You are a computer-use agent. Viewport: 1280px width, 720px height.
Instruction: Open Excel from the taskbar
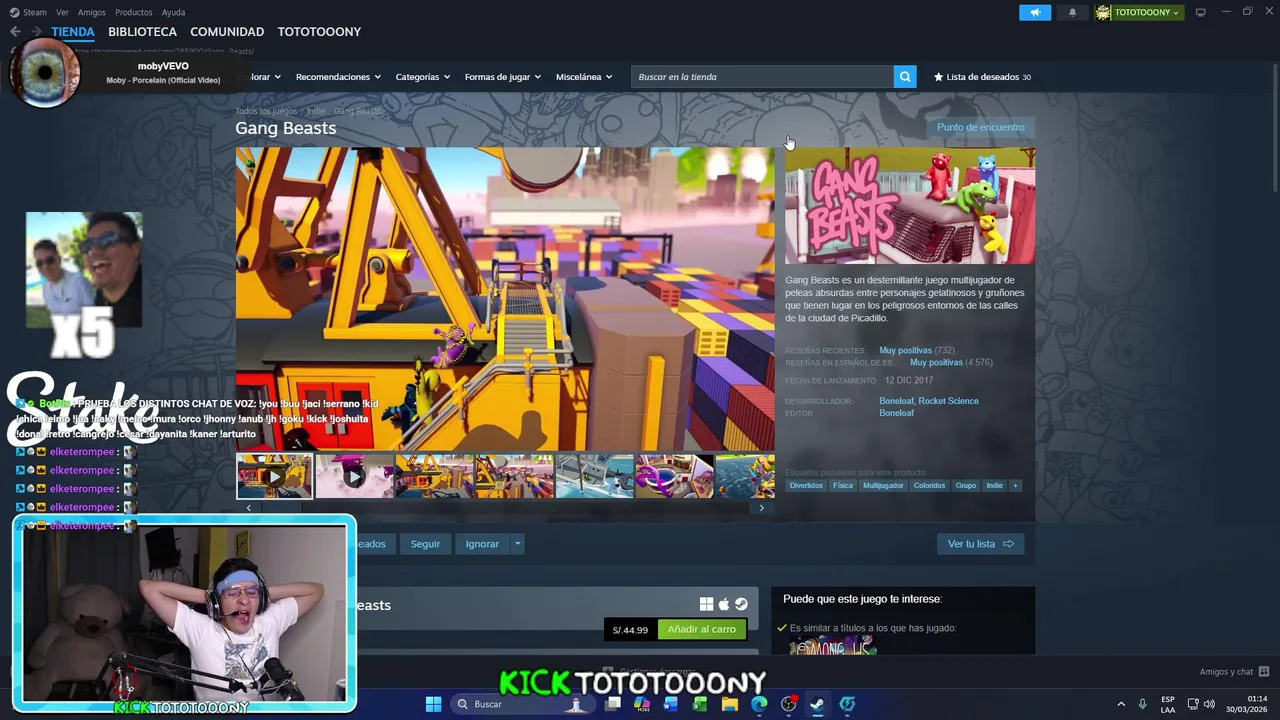[x=700, y=704]
